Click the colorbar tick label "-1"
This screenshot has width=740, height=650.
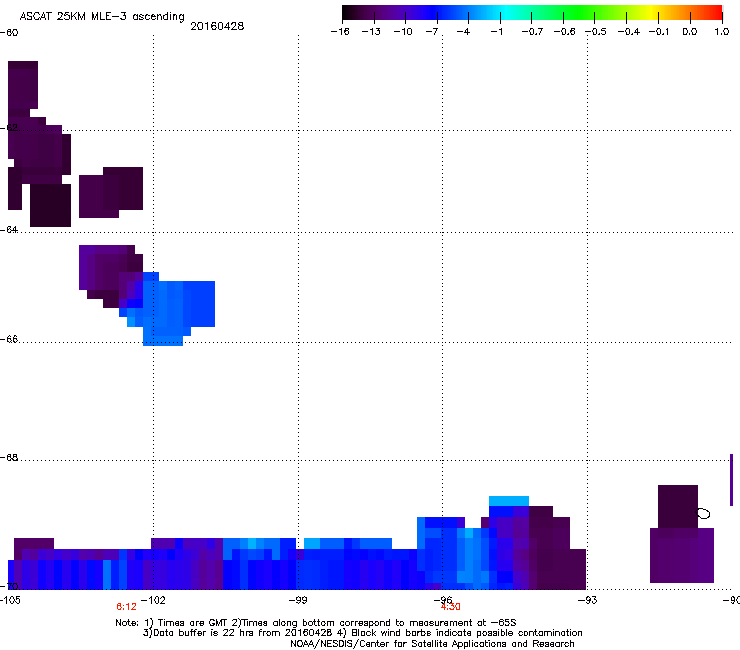click(x=496, y=32)
